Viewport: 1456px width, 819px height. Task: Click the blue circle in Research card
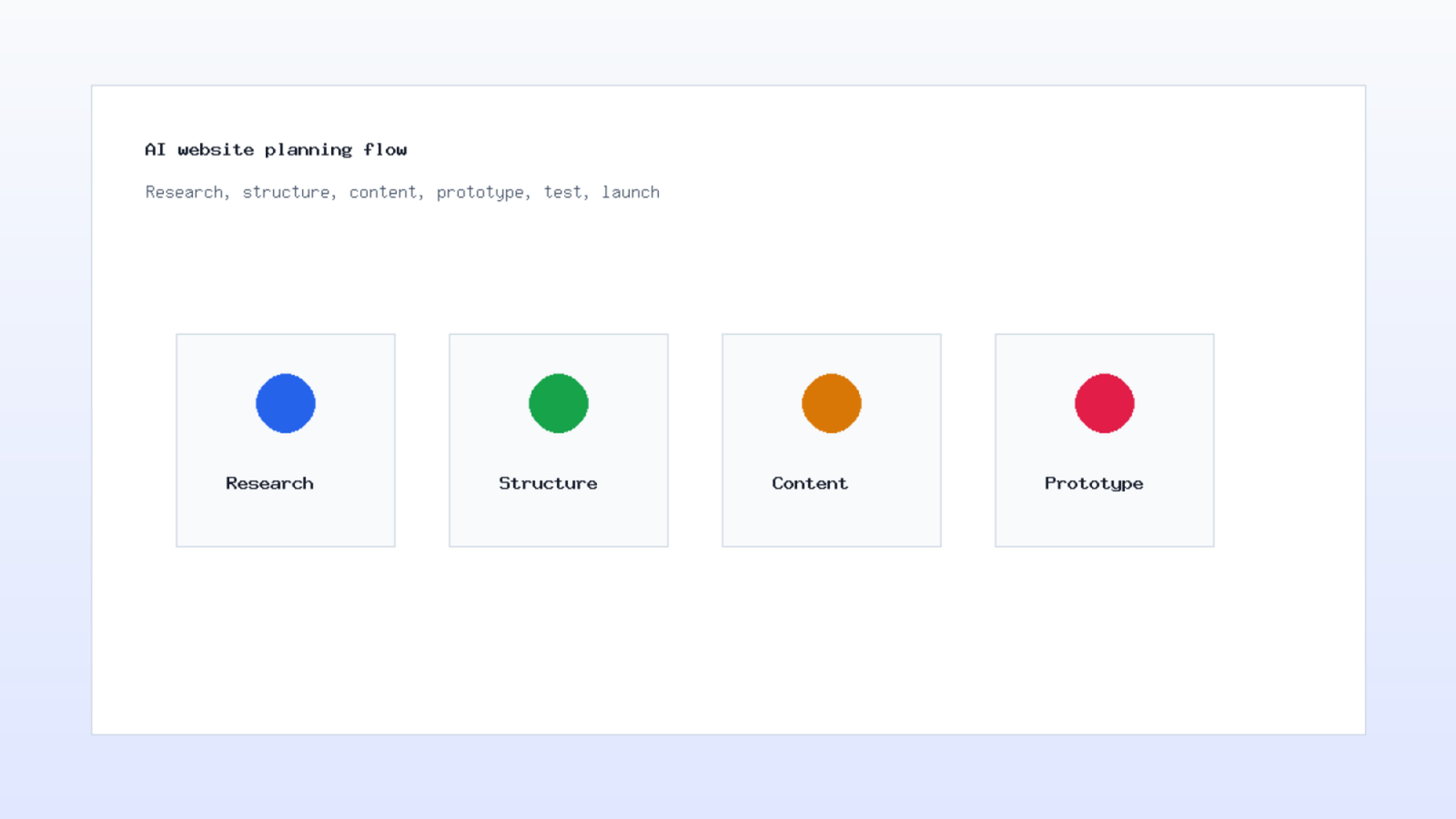tap(286, 403)
